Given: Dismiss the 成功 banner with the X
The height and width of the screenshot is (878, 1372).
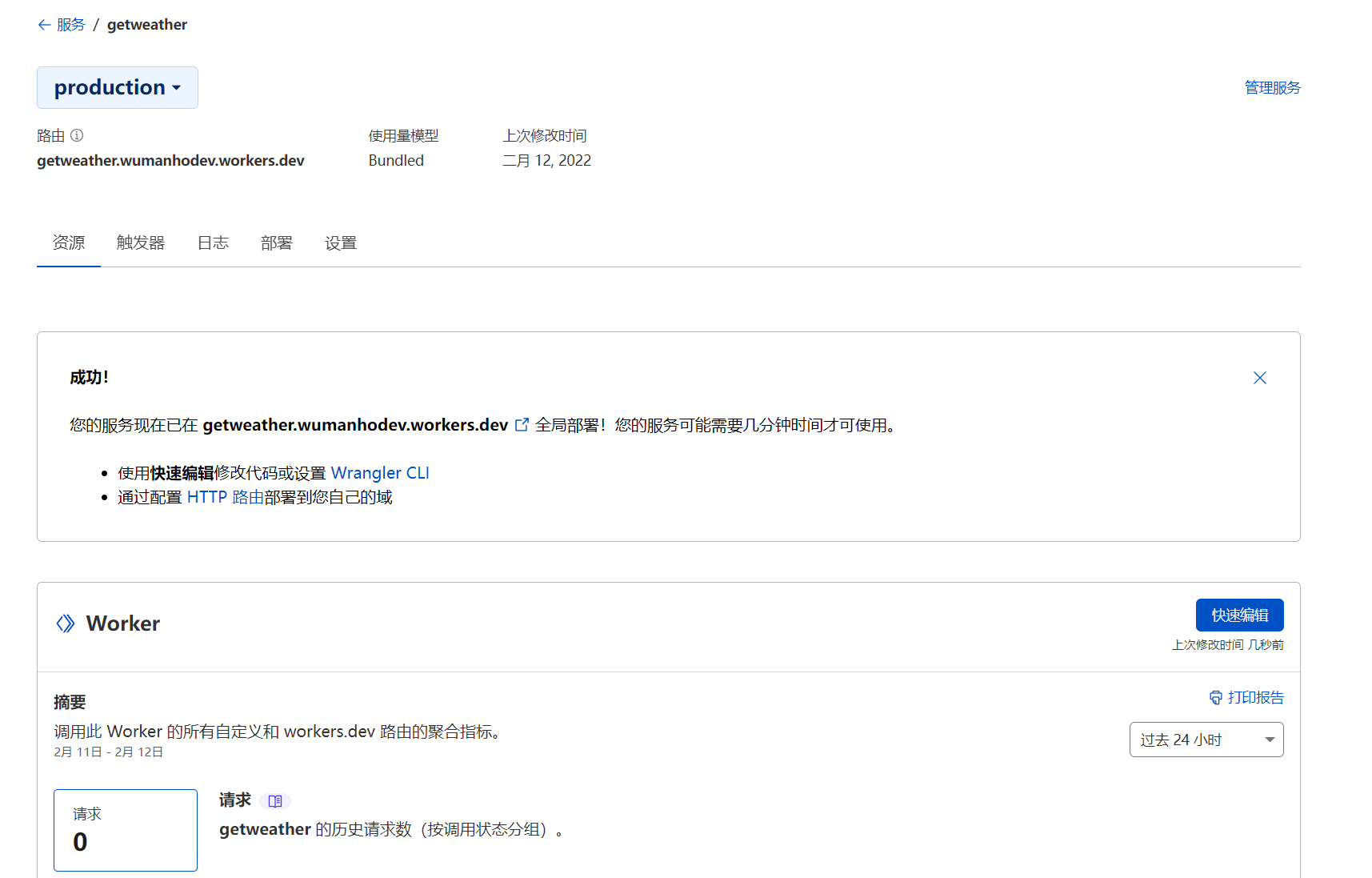Looking at the screenshot, I should 1260,377.
